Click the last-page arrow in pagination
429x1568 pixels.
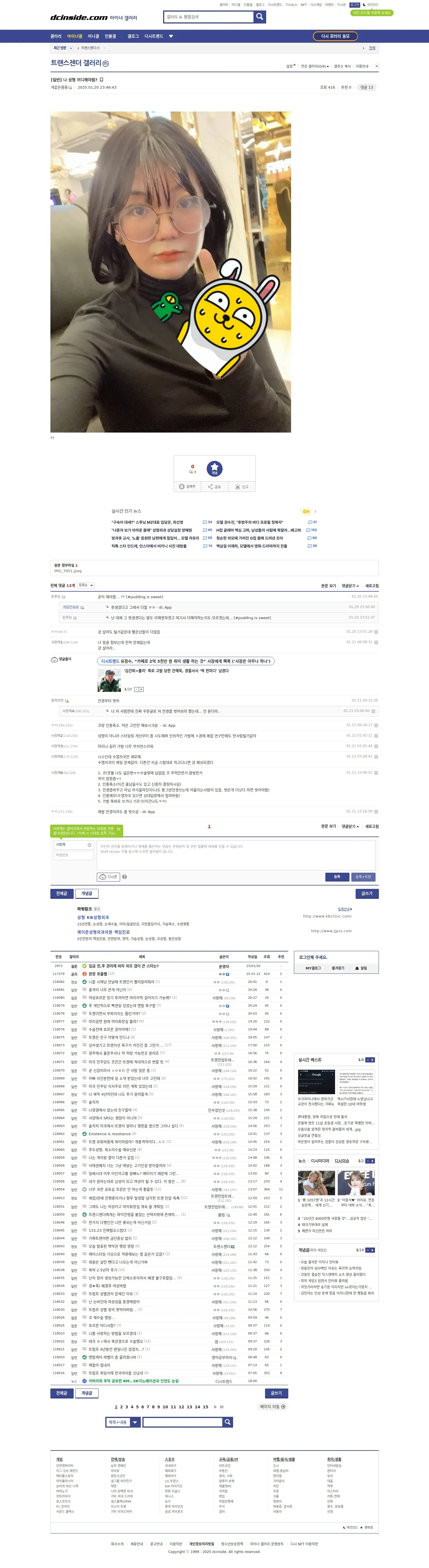pos(222,1407)
